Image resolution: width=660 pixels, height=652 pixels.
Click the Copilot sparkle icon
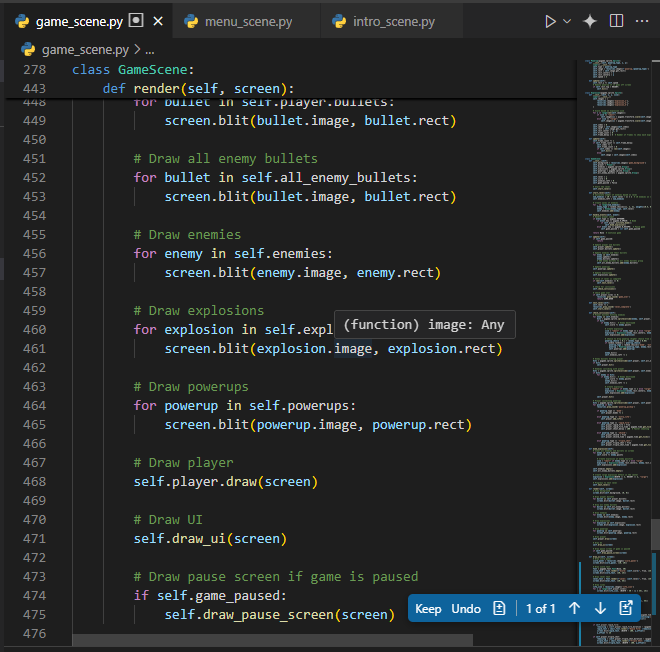click(x=590, y=21)
